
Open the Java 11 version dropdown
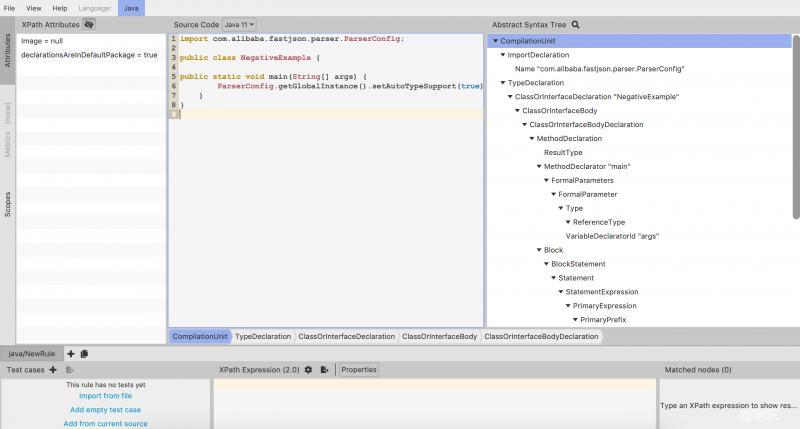tap(239, 24)
